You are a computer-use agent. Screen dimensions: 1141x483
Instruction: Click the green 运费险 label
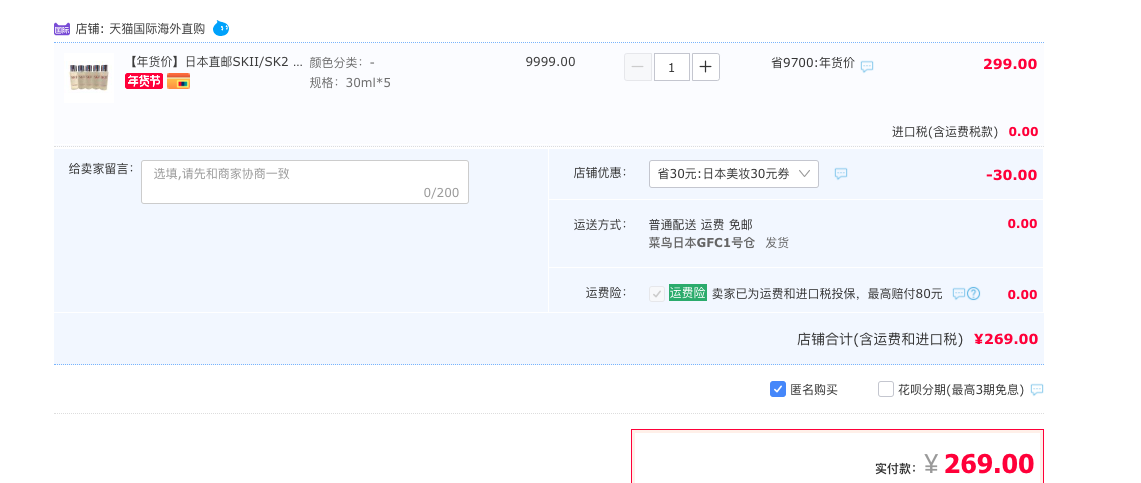[688, 292]
